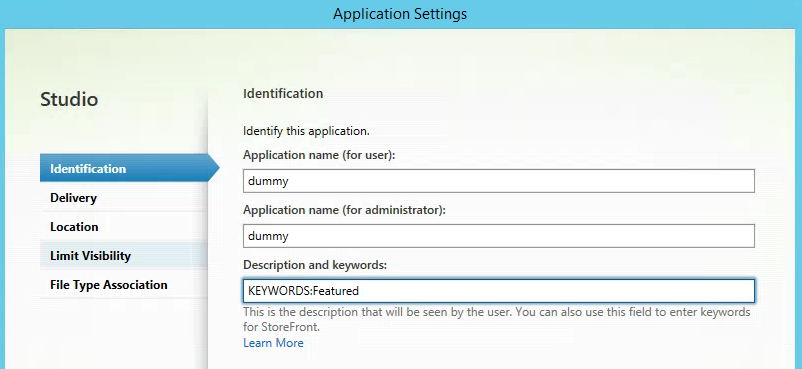This screenshot has width=802, height=369.
Task: Click the bold Identification section heading
Action: pyautogui.click(x=283, y=94)
